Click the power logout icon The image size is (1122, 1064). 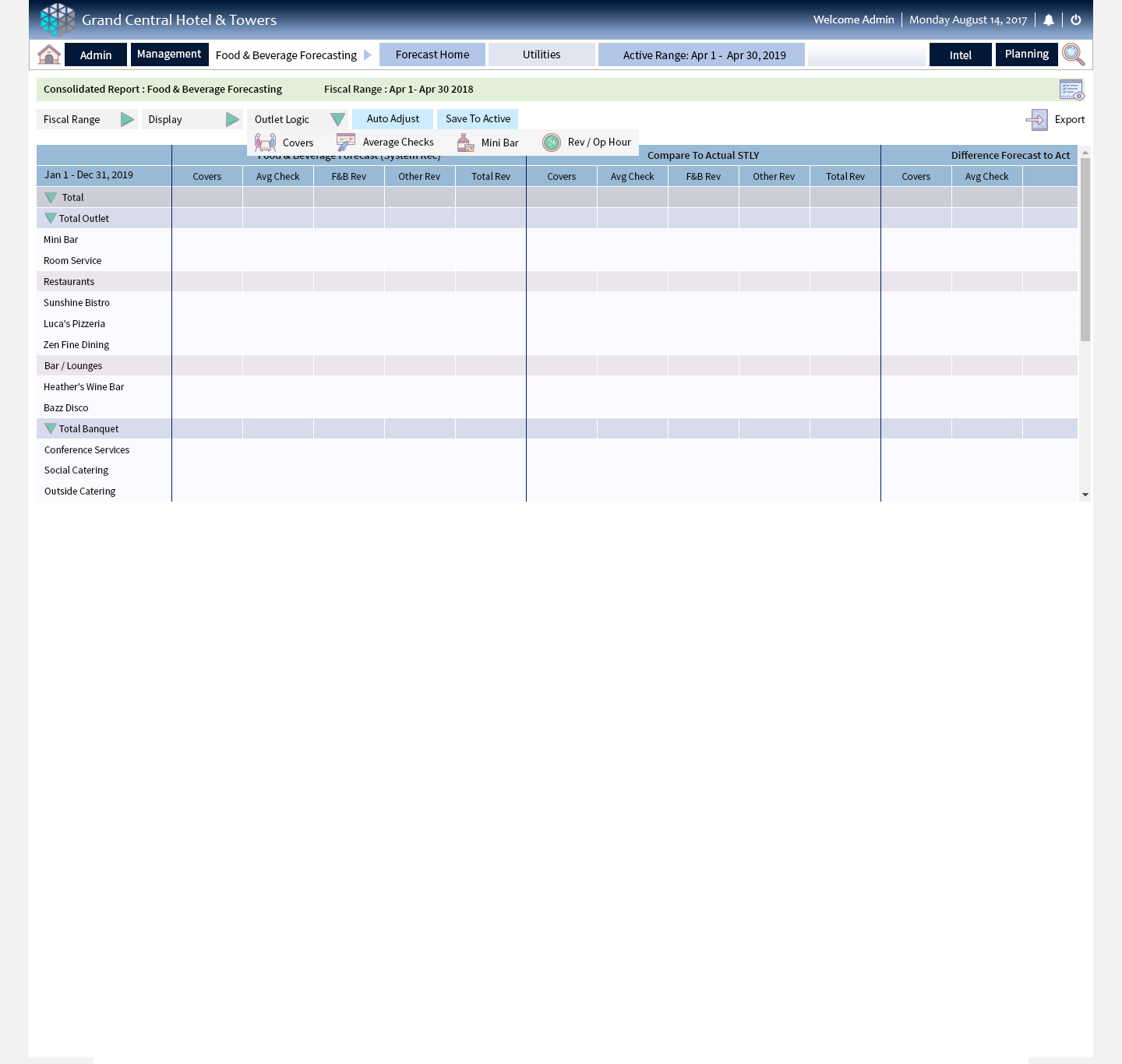(1076, 20)
